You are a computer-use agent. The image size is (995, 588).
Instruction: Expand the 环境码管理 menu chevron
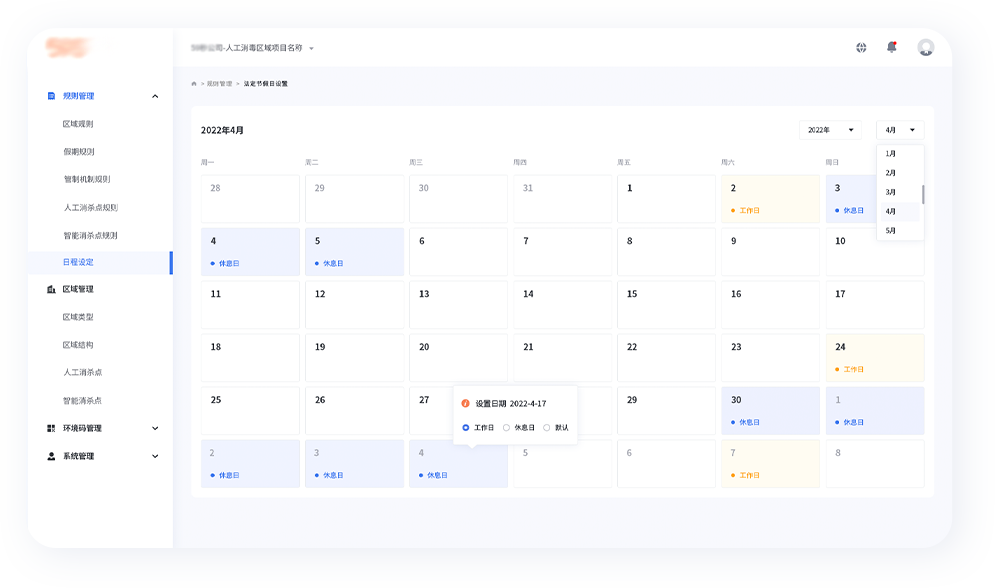(155, 428)
